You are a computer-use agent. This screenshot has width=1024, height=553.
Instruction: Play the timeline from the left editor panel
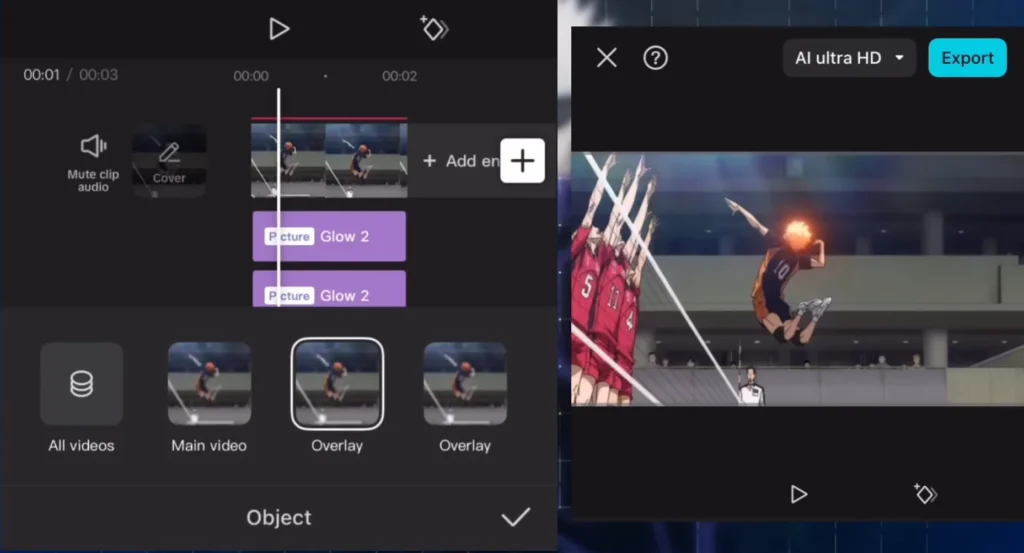279,29
